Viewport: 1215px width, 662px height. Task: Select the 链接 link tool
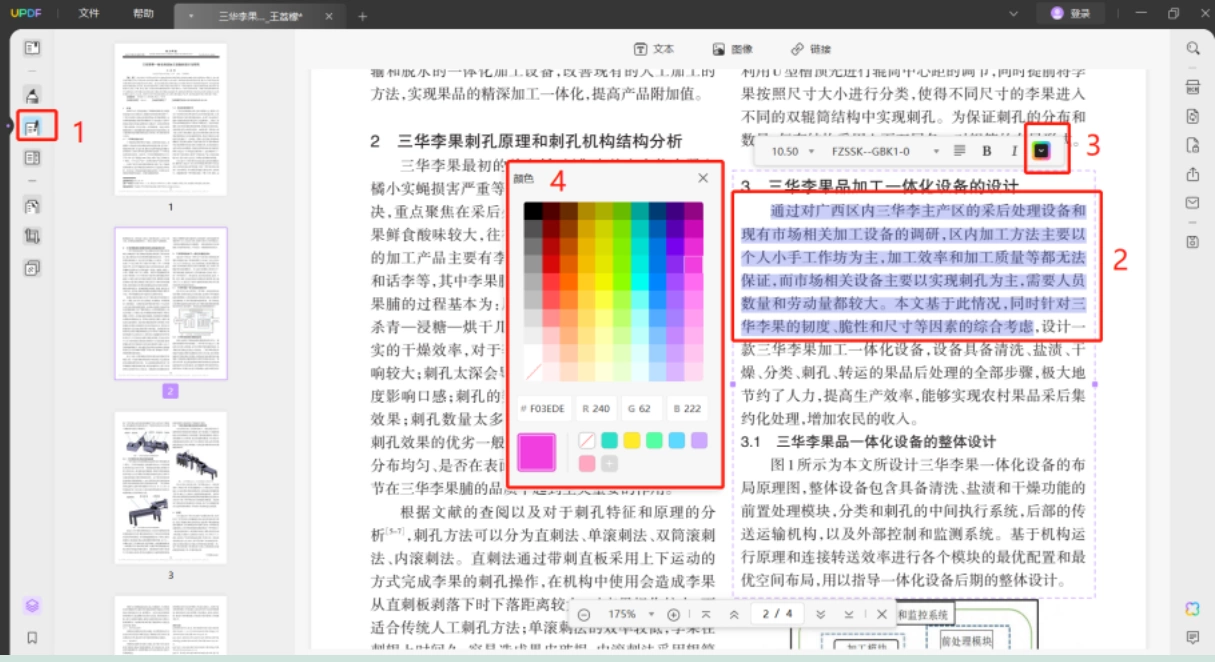(x=811, y=49)
